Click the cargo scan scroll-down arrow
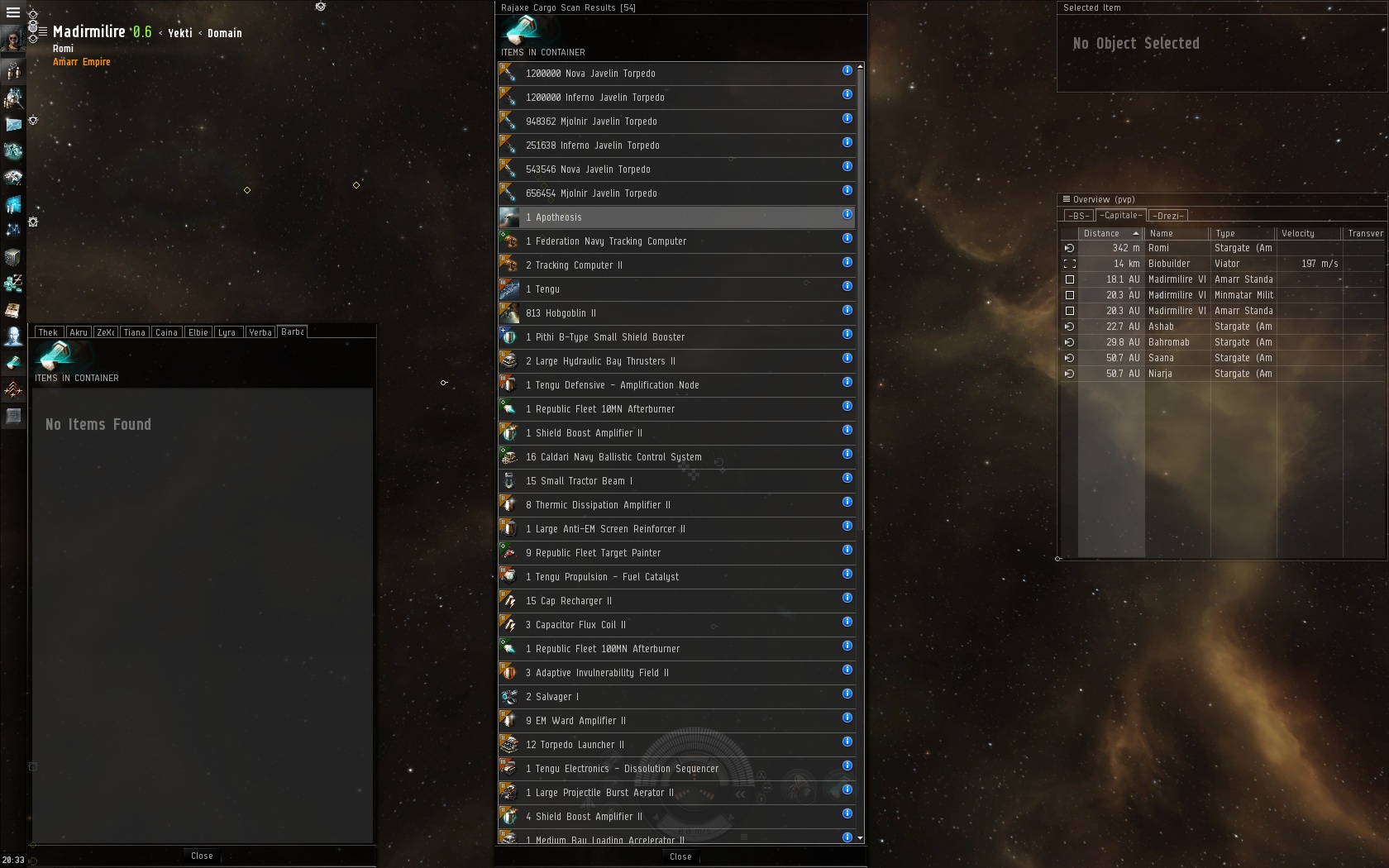The image size is (1389, 868). tap(861, 838)
